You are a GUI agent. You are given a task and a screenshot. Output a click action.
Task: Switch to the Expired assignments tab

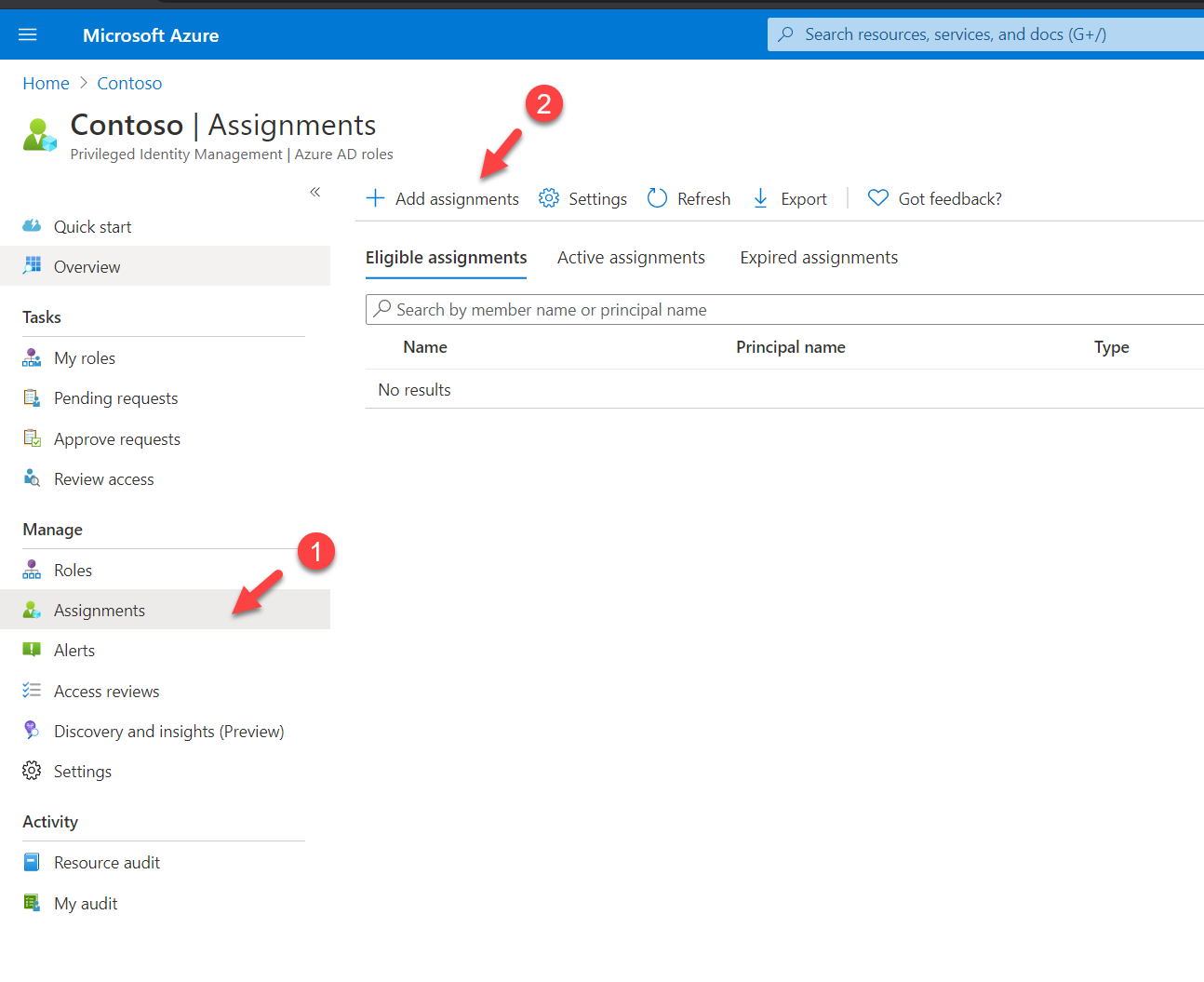tap(818, 257)
